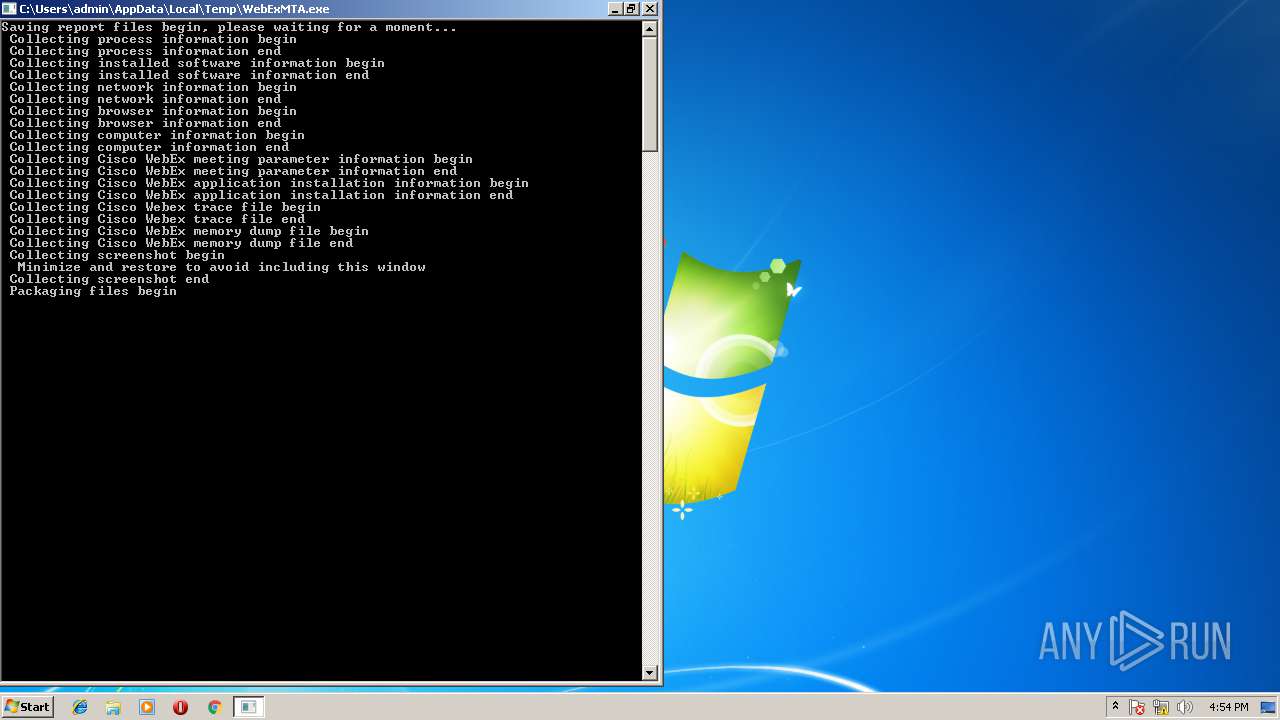Open Action Center flag icon in tray
This screenshot has width=1280, height=720.
point(1137,707)
